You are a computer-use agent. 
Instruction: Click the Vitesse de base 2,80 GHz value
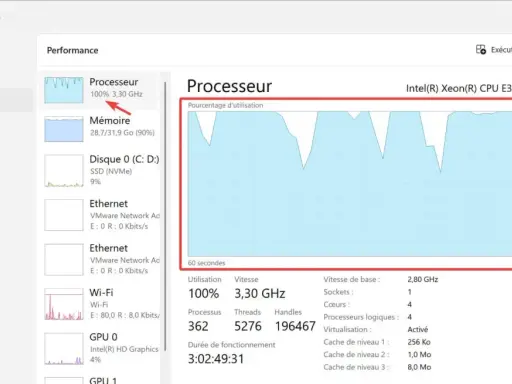[x=423, y=279]
